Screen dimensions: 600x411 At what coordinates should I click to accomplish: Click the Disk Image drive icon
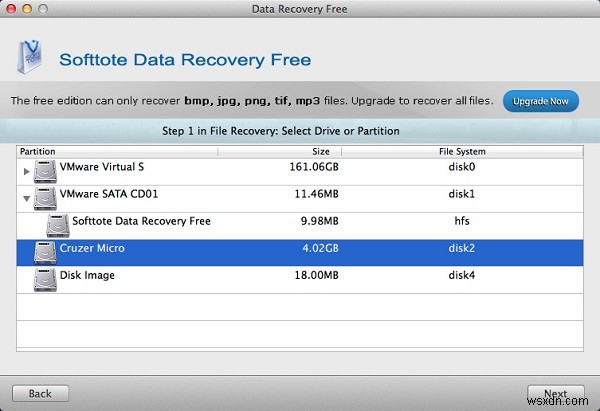click(x=46, y=275)
